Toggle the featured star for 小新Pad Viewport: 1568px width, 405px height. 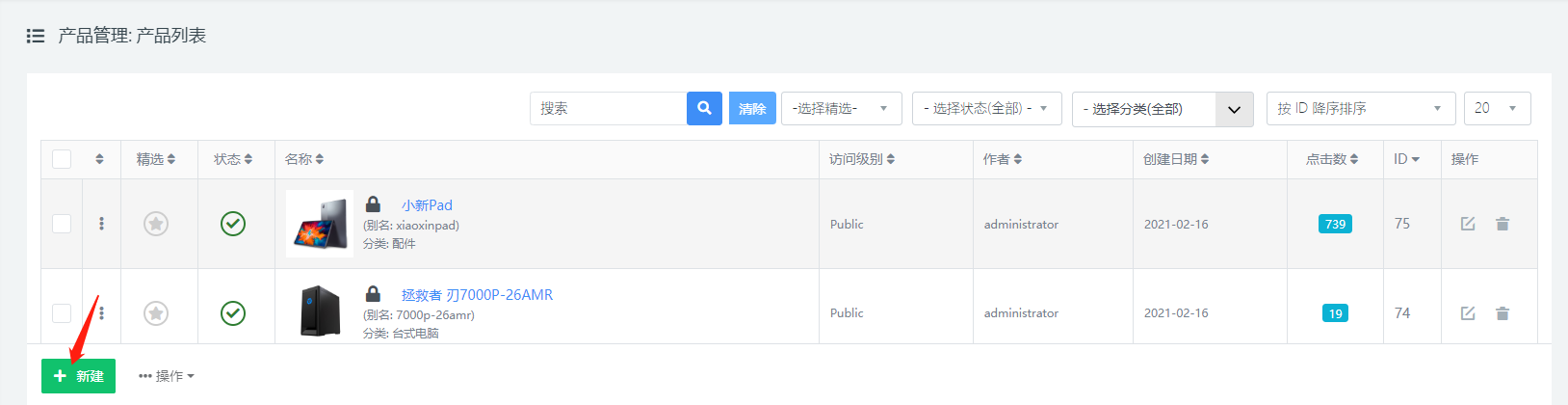156,224
